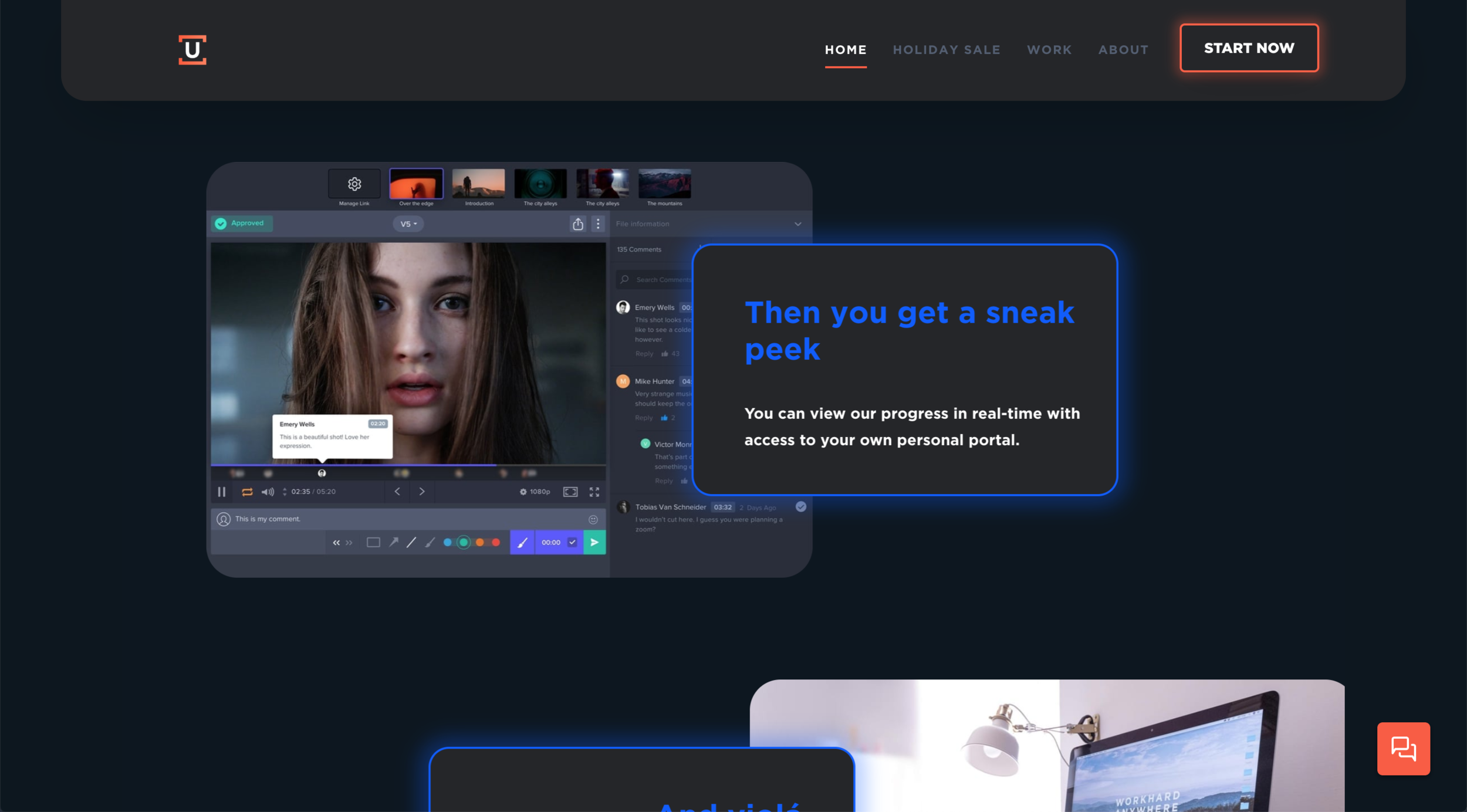This screenshot has height=812, width=1467.
Task: Open the chat widget icon
Action: click(x=1403, y=749)
